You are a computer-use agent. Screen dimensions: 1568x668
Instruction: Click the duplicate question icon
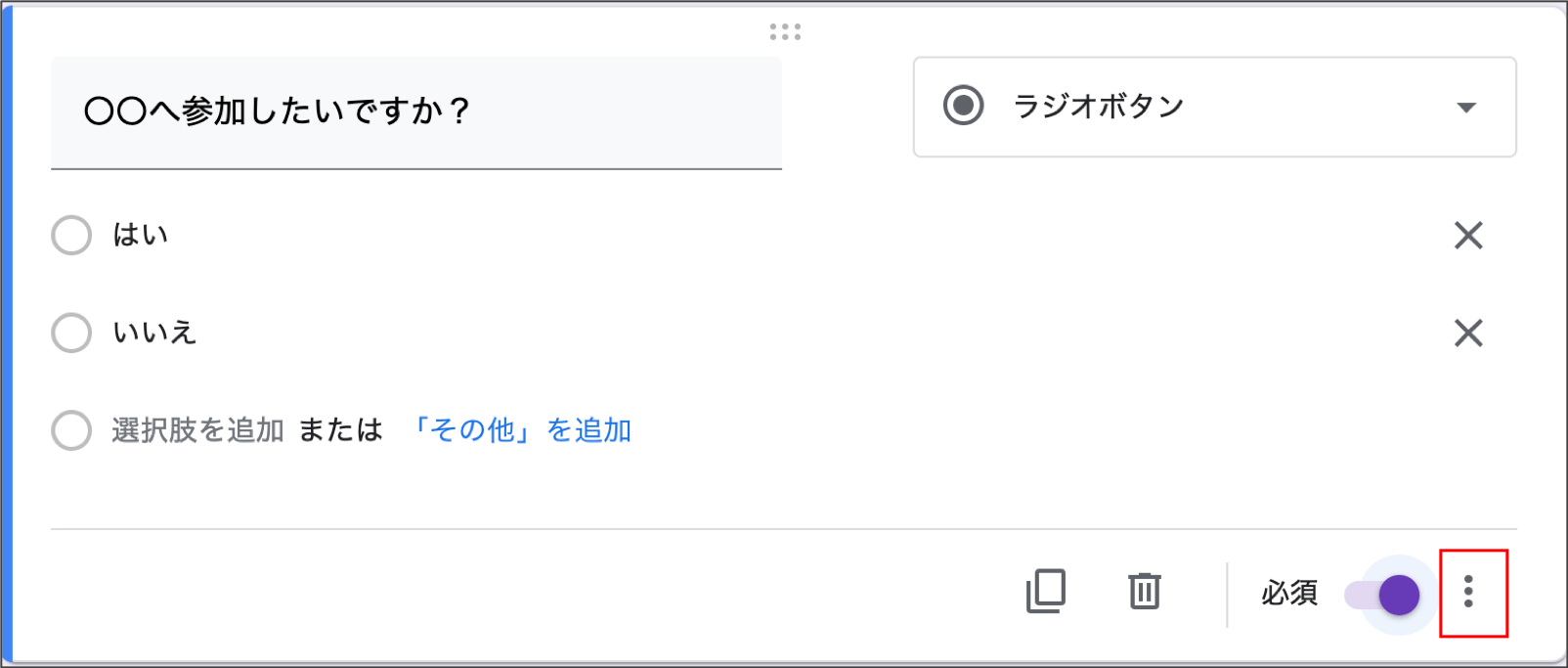coord(1046,591)
